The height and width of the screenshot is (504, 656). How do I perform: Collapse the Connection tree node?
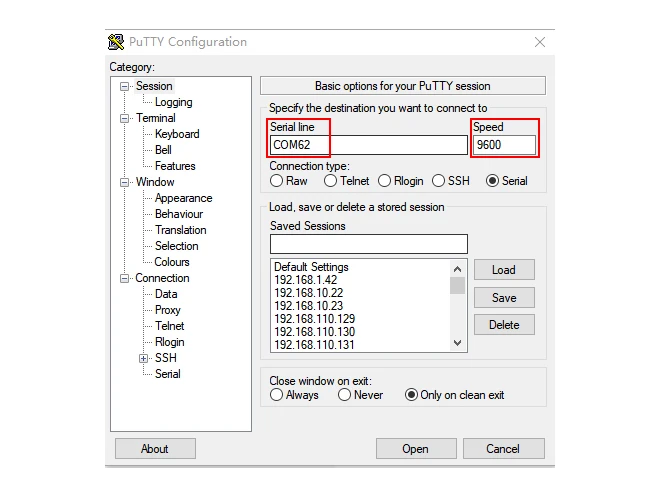pos(124,279)
